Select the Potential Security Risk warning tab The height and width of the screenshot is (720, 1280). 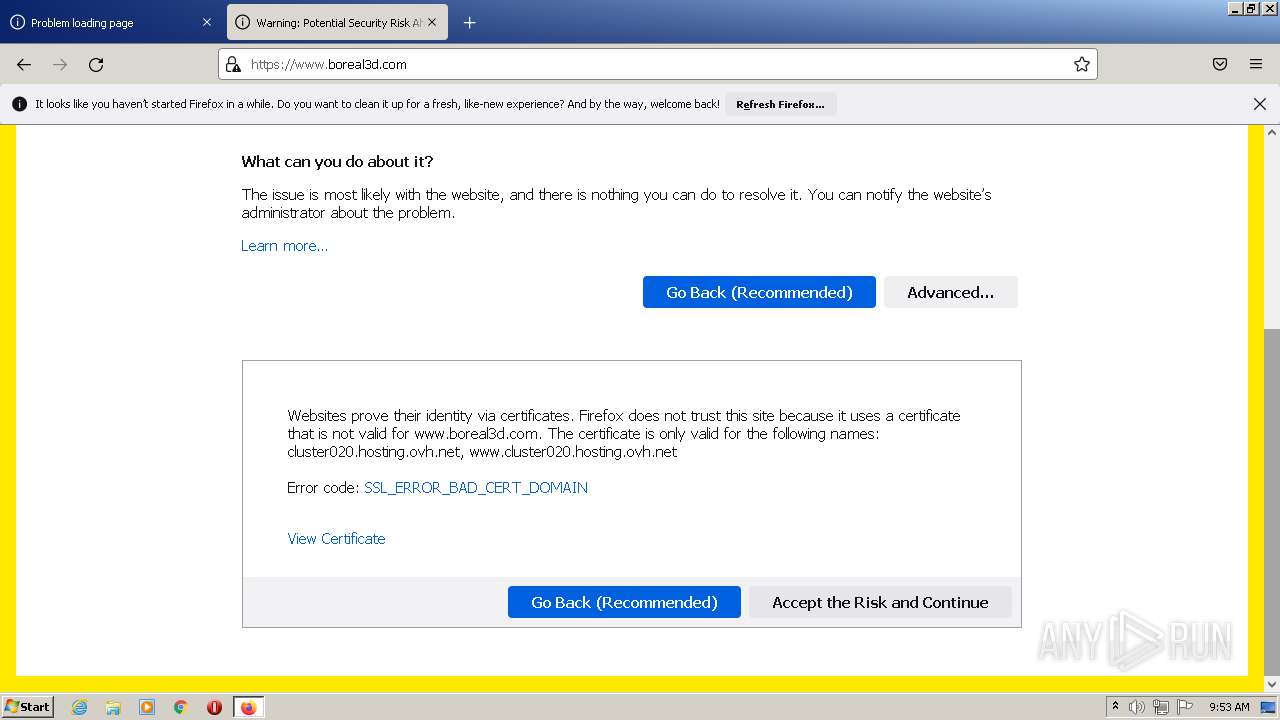(x=336, y=22)
